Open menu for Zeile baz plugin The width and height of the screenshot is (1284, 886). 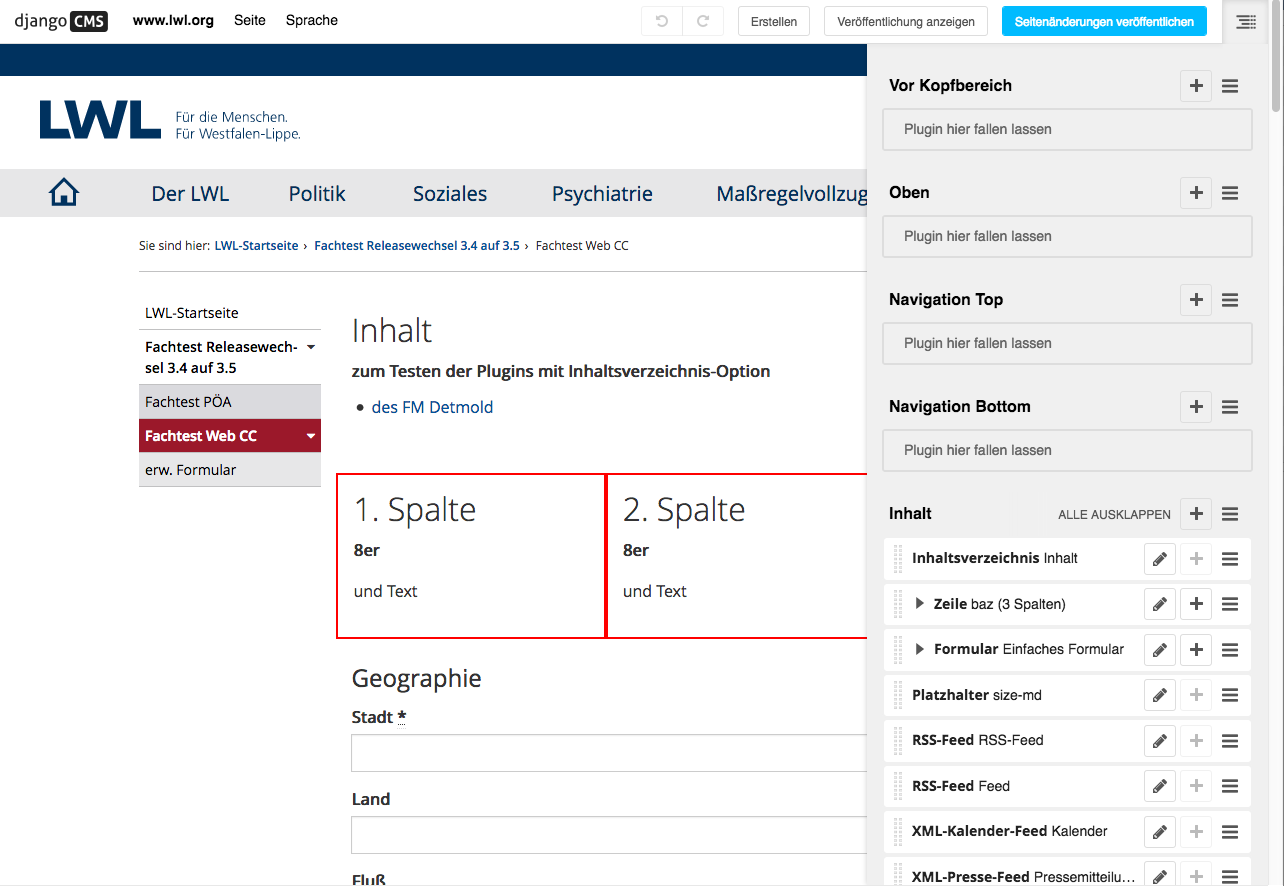pyautogui.click(x=1230, y=604)
